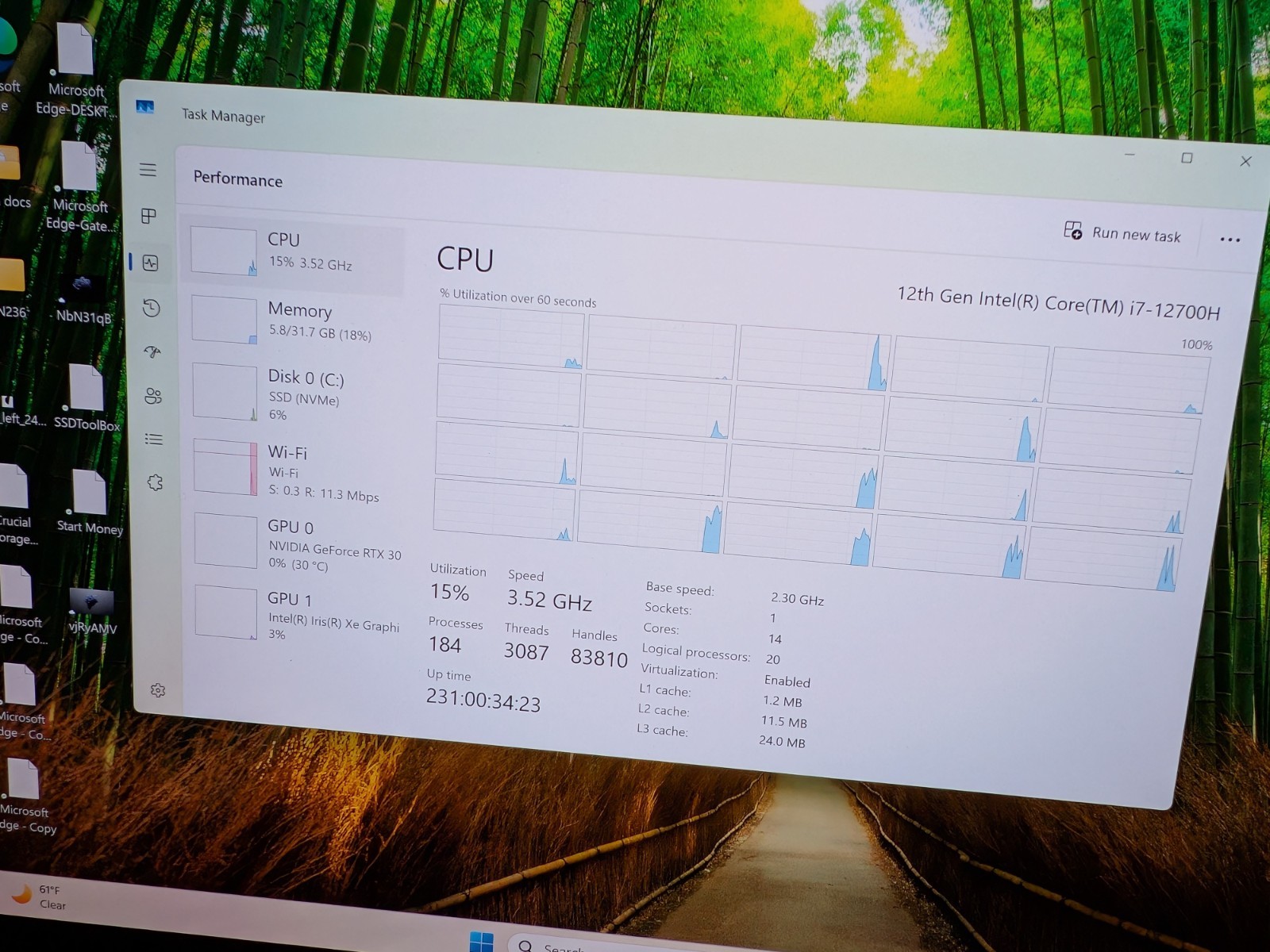Open Task Manager Settings gear icon

point(158,690)
